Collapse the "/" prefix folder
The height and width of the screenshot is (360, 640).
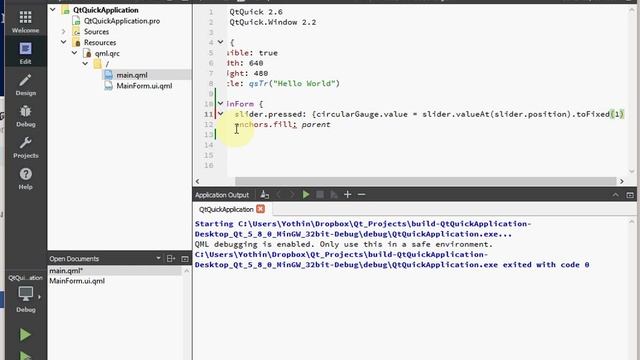pyautogui.click(x=85, y=64)
